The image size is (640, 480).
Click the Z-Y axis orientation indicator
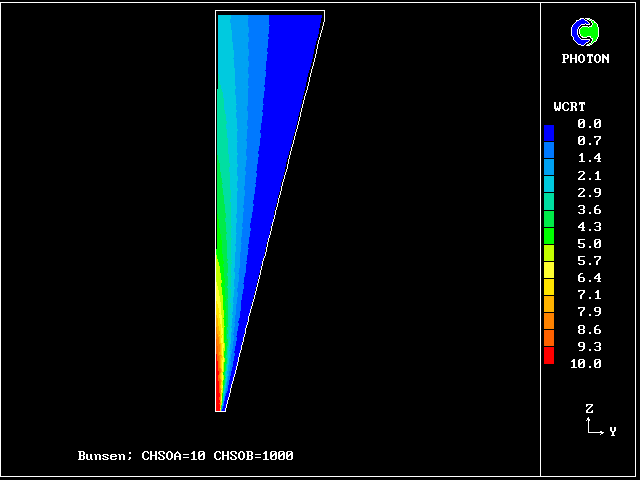pyautogui.click(x=596, y=423)
